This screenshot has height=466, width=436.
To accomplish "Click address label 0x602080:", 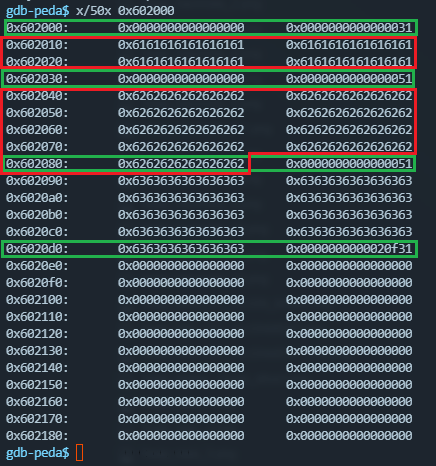I will click(37, 164).
